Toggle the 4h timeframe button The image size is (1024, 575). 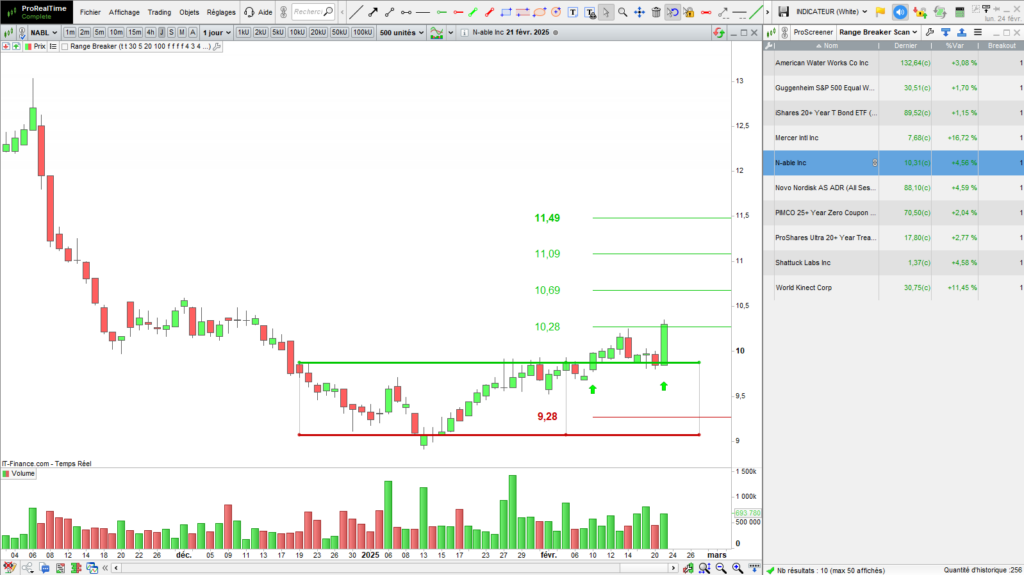coord(150,32)
